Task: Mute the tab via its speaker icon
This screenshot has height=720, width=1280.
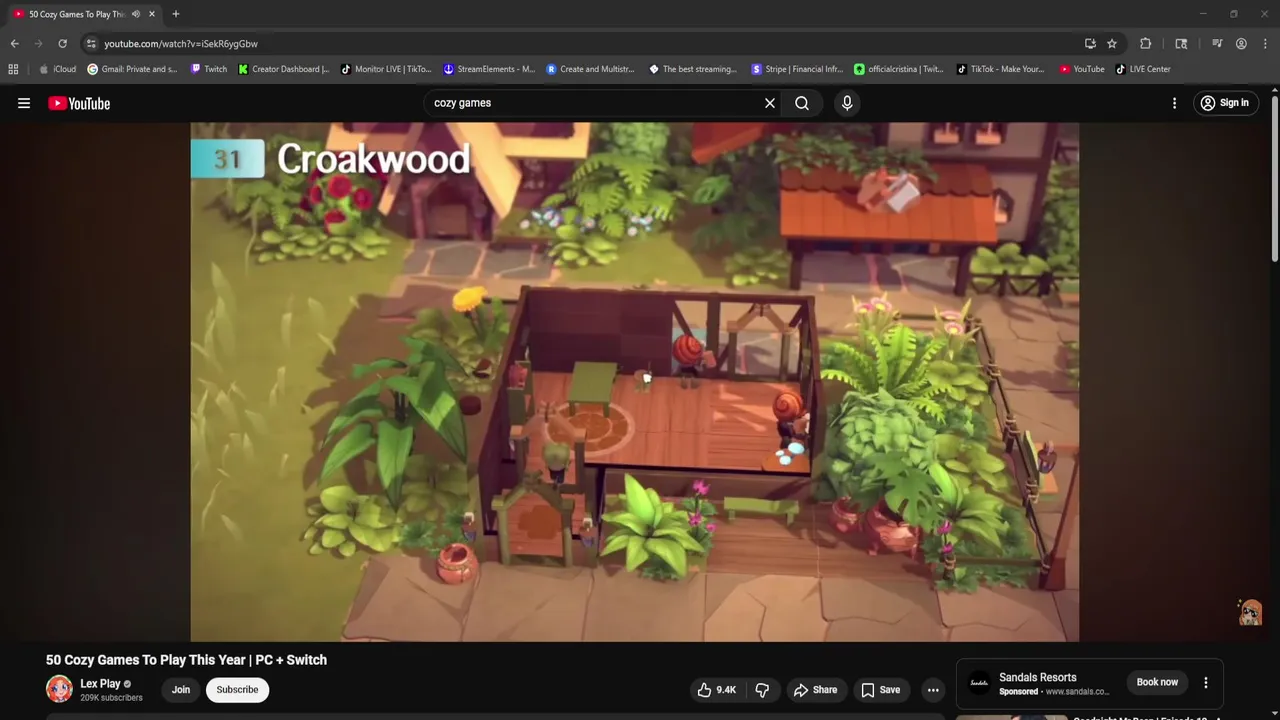Action: 136,14
